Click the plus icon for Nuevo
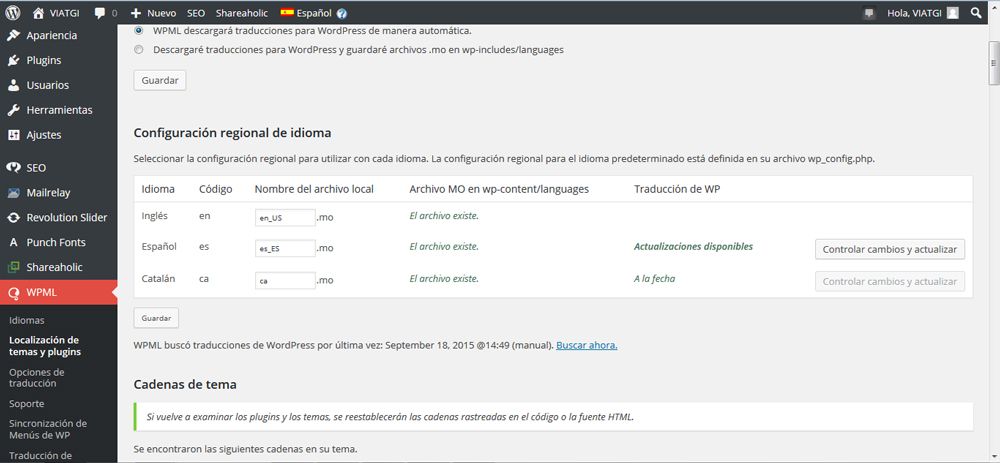 [x=135, y=13]
